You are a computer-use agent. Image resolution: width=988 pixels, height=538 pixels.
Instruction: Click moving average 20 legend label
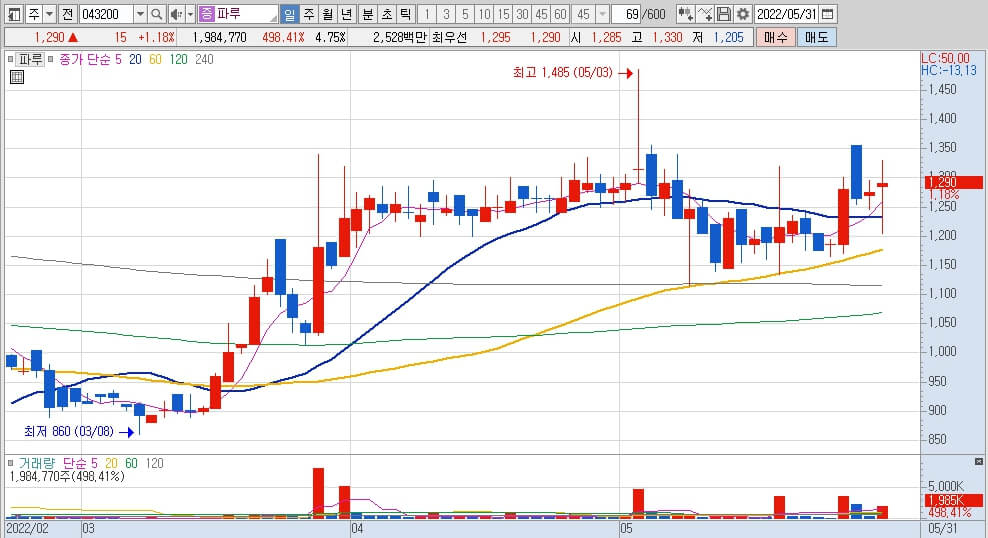click(135, 59)
